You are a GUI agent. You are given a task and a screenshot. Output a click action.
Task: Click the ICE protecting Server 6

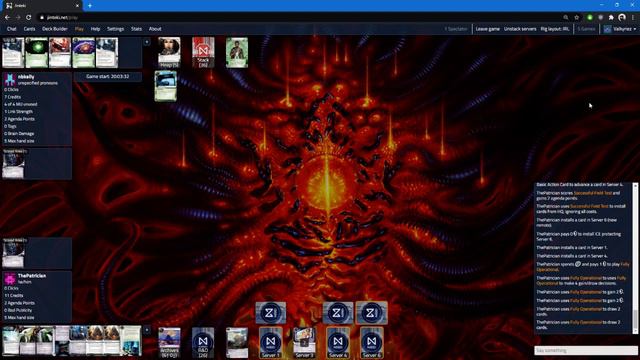tap(371, 313)
